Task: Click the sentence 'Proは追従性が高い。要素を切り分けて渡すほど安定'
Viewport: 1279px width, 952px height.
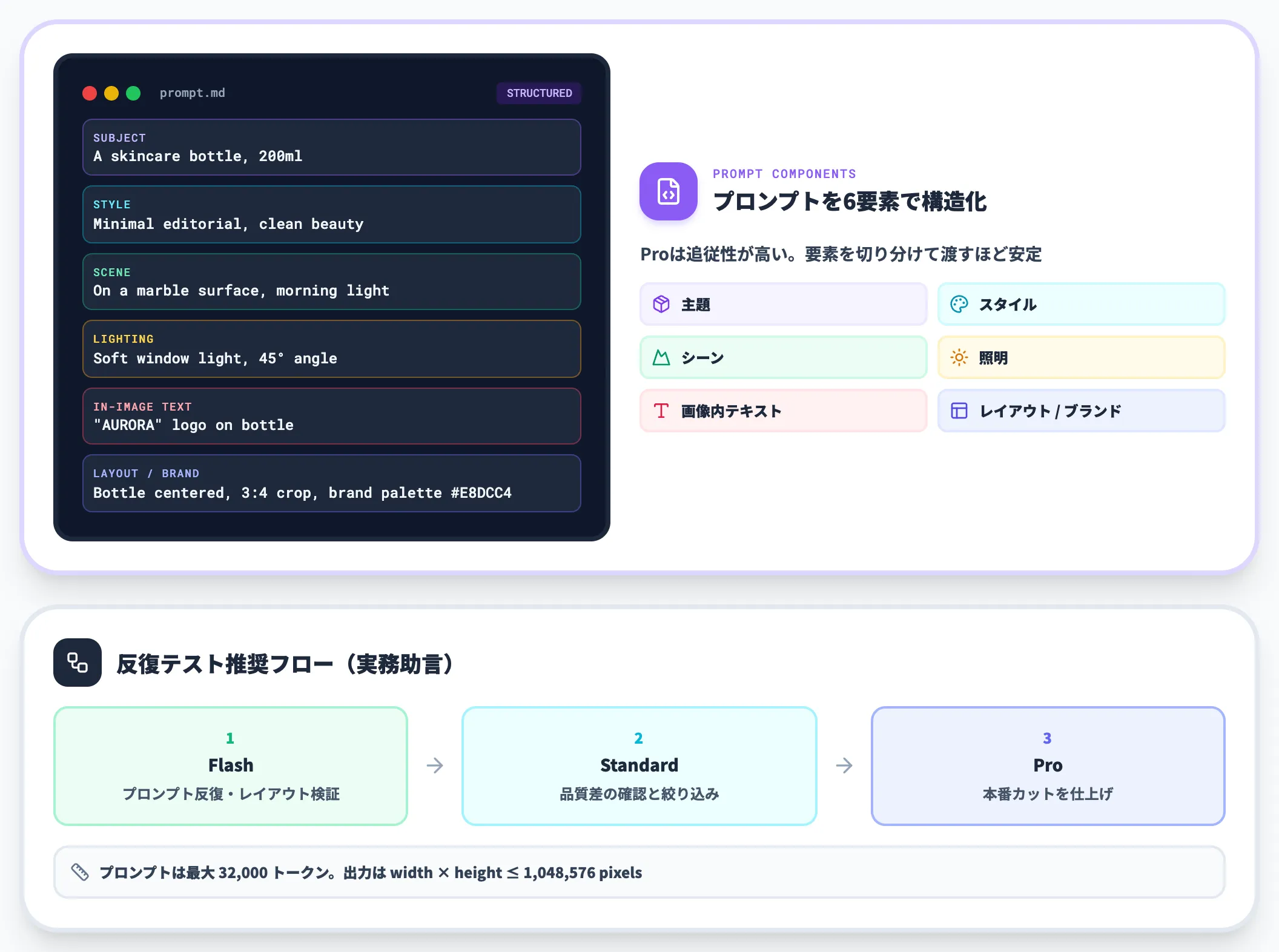Action: (841, 254)
